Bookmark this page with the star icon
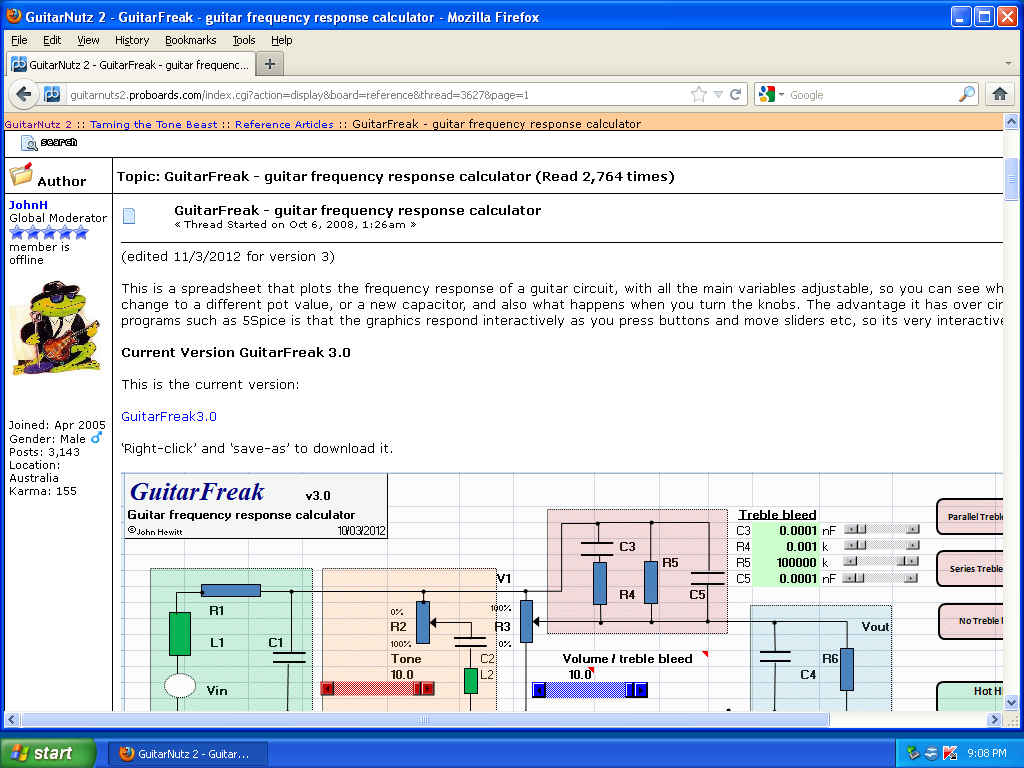1024x768 pixels. 699,95
